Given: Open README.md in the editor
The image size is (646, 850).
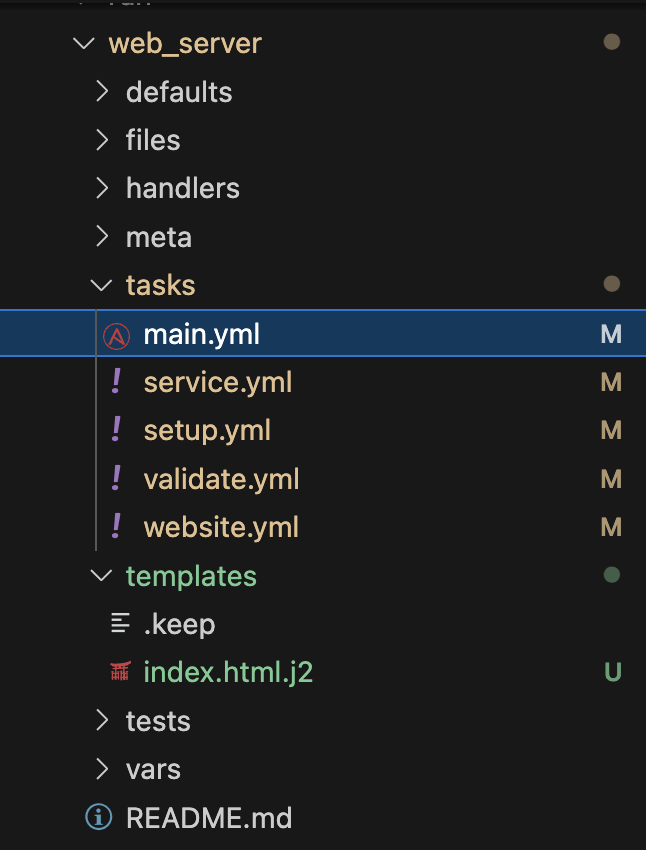Looking at the screenshot, I should click(x=208, y=818).
